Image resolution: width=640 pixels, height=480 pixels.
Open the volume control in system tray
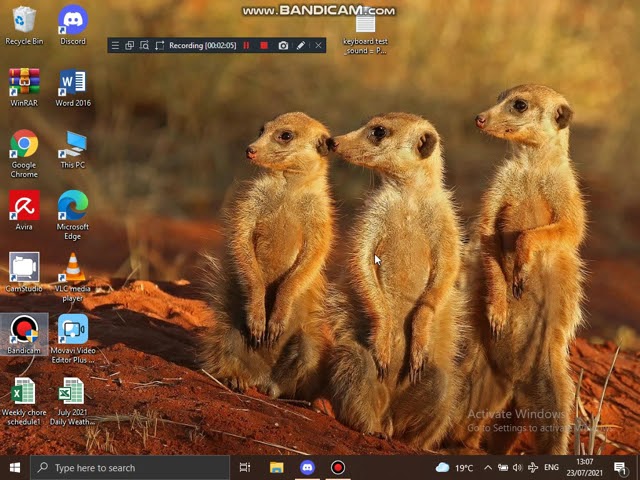coord(518,468)
